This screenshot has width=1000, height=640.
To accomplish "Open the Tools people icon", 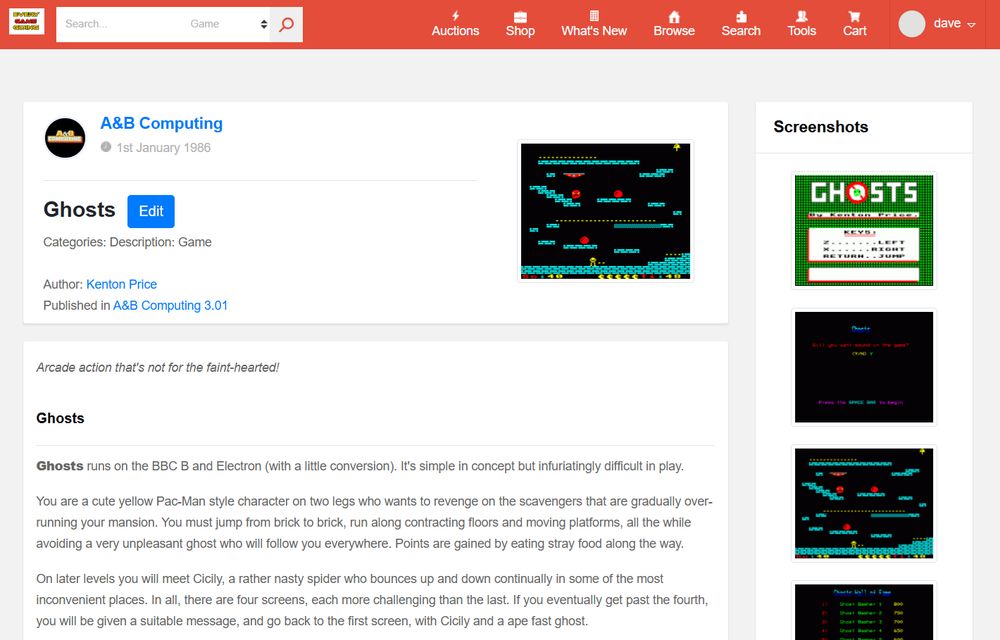I will pos(802,16).
